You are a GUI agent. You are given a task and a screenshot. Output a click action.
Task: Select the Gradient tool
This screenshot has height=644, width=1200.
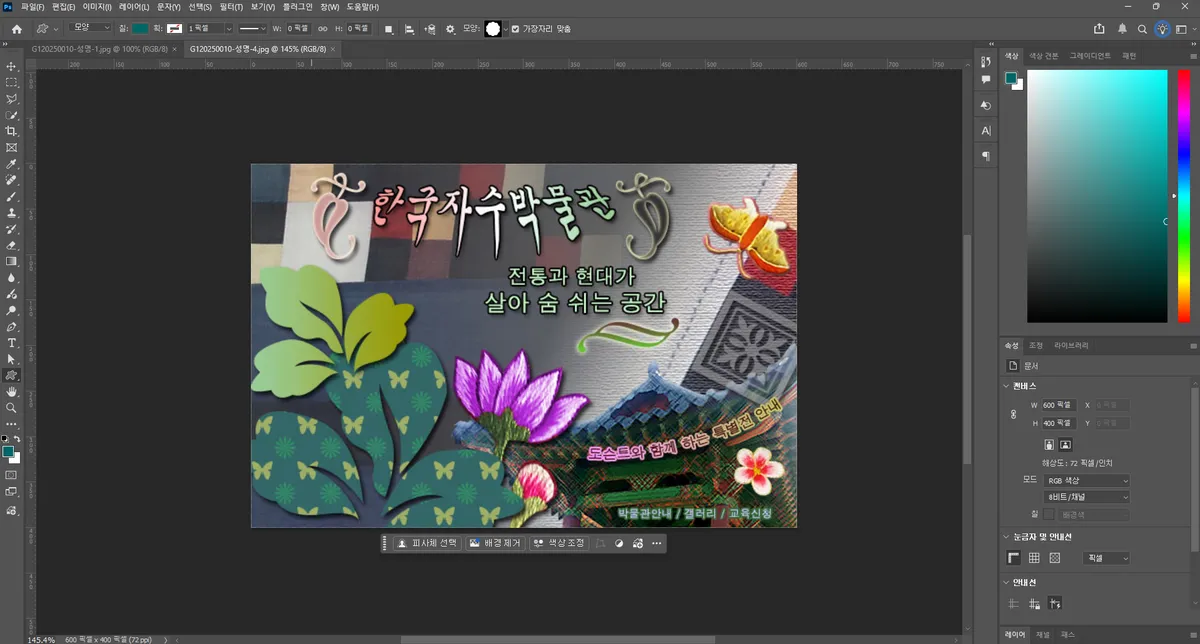12,261
